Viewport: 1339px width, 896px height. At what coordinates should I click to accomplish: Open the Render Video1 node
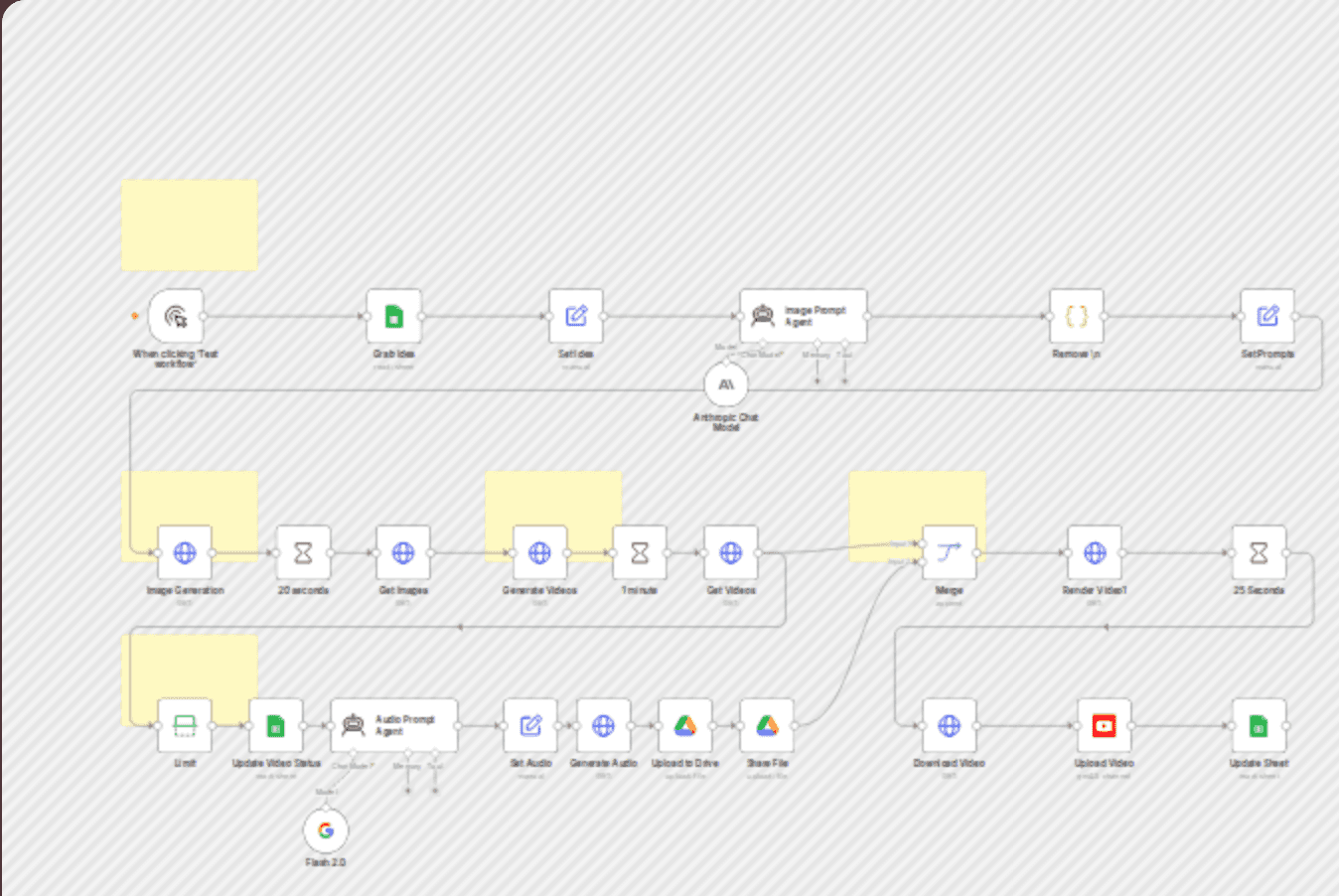[1095, 552]
